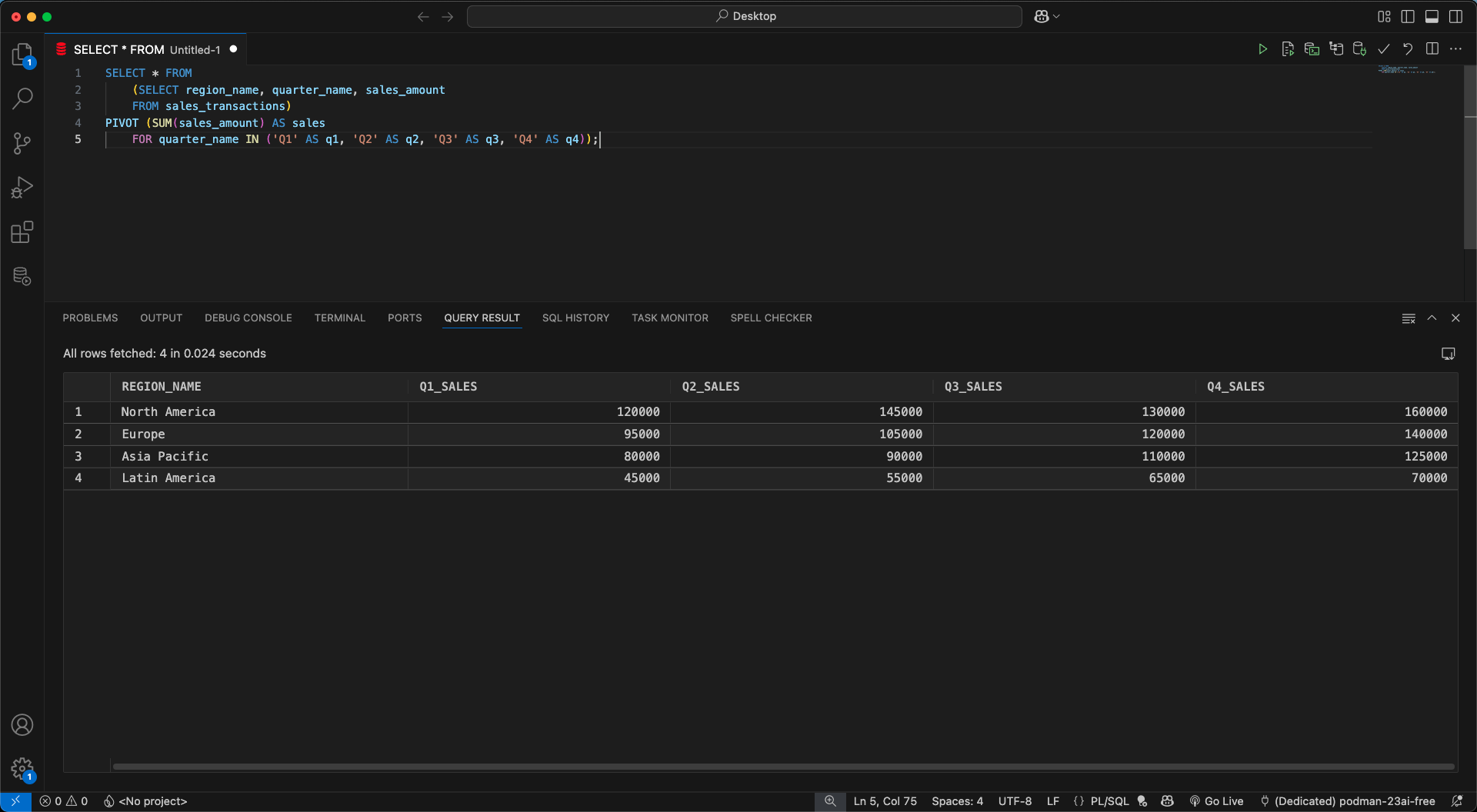Image resolution: width=1477 pixels, height=812 pixels.
Task: Click the Desktop command center search box
Action: [745, 16]
